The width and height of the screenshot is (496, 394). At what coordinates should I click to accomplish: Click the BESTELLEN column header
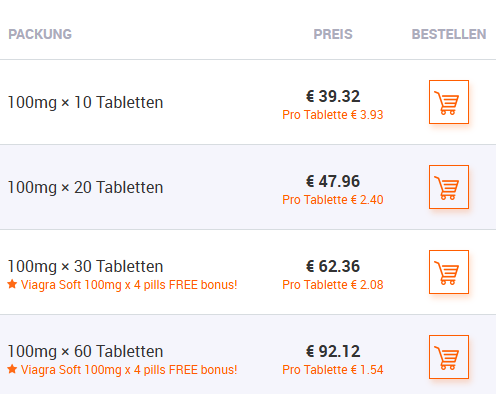(x=449, y=34)
